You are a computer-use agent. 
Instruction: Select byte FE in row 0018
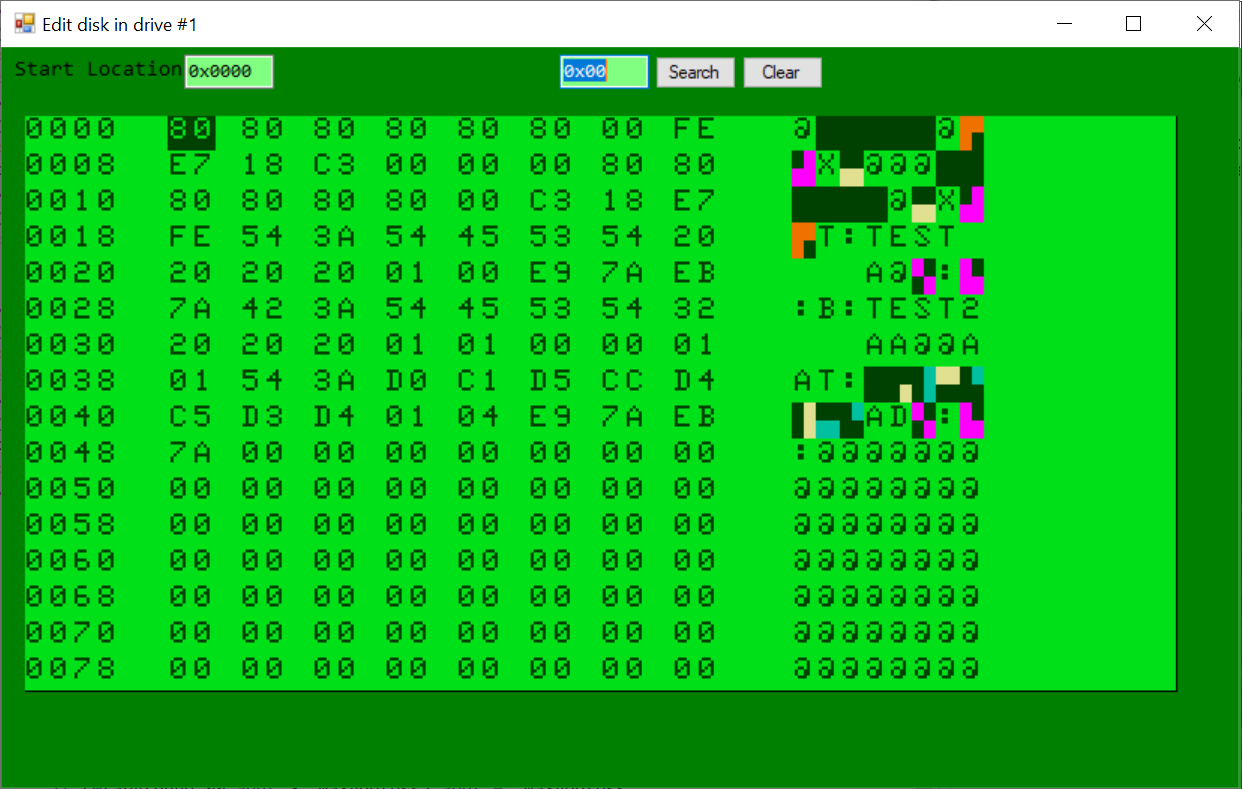click(x=191, y=237)
